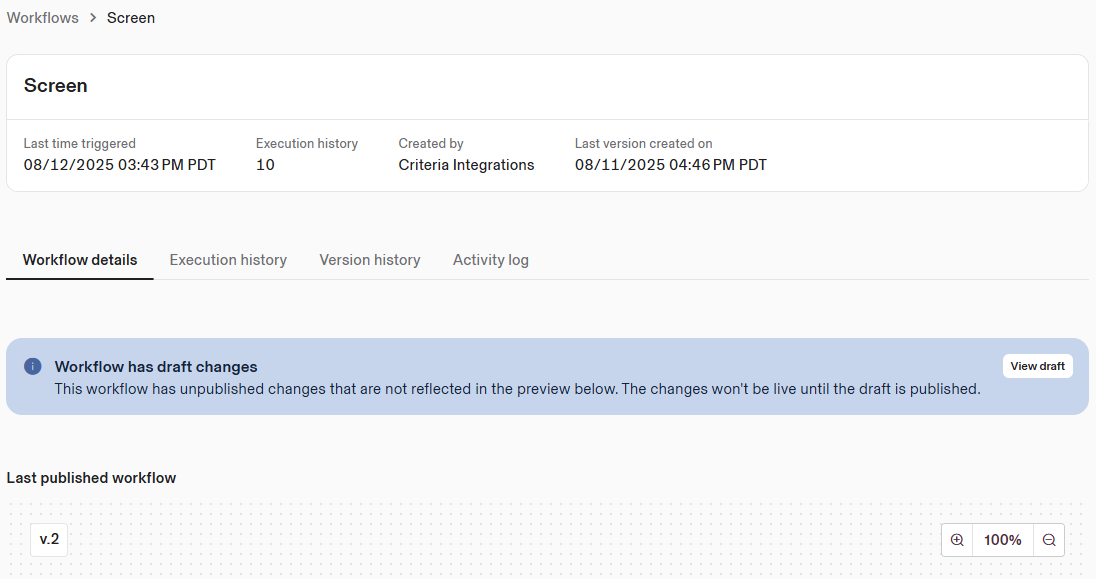Image resolution: width=1096 pixels, height=579 pixels.
Task: Click the last time triggered timestamp
Action: (x=120, y=165)
